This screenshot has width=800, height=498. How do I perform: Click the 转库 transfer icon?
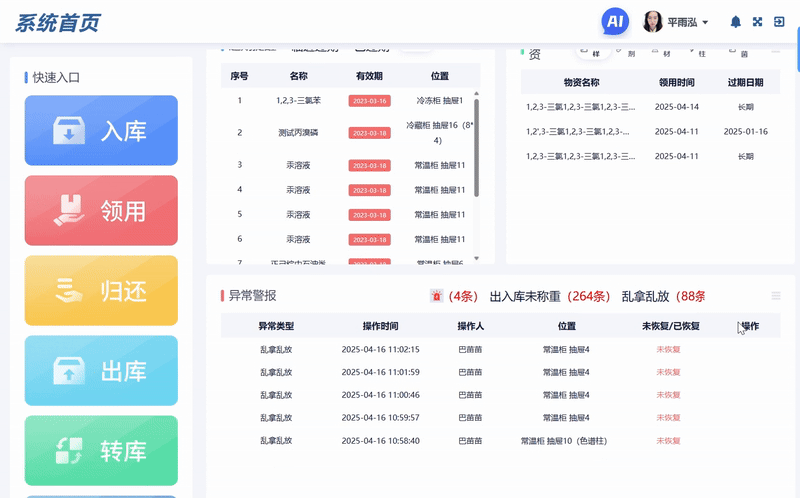(x=69, y=451)
